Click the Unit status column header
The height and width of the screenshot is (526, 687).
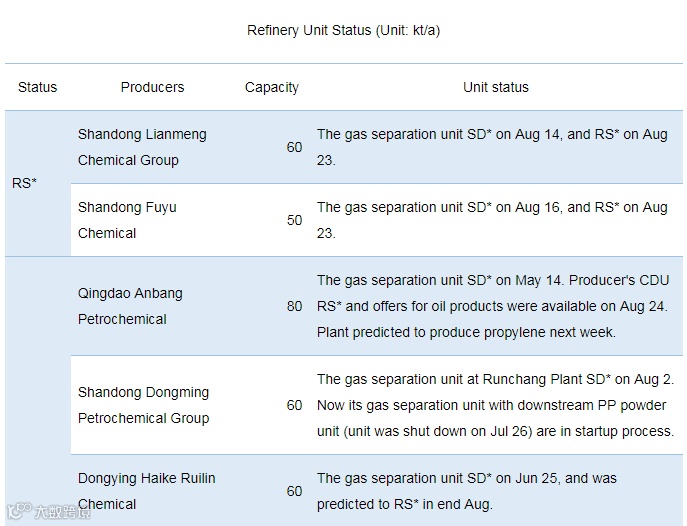tap(495, 87)
